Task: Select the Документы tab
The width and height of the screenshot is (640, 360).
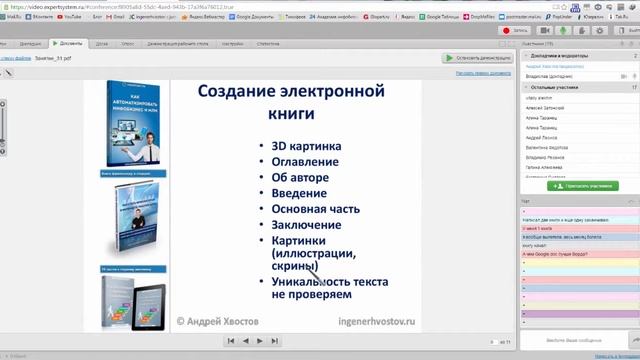Action: pos(68,43)
